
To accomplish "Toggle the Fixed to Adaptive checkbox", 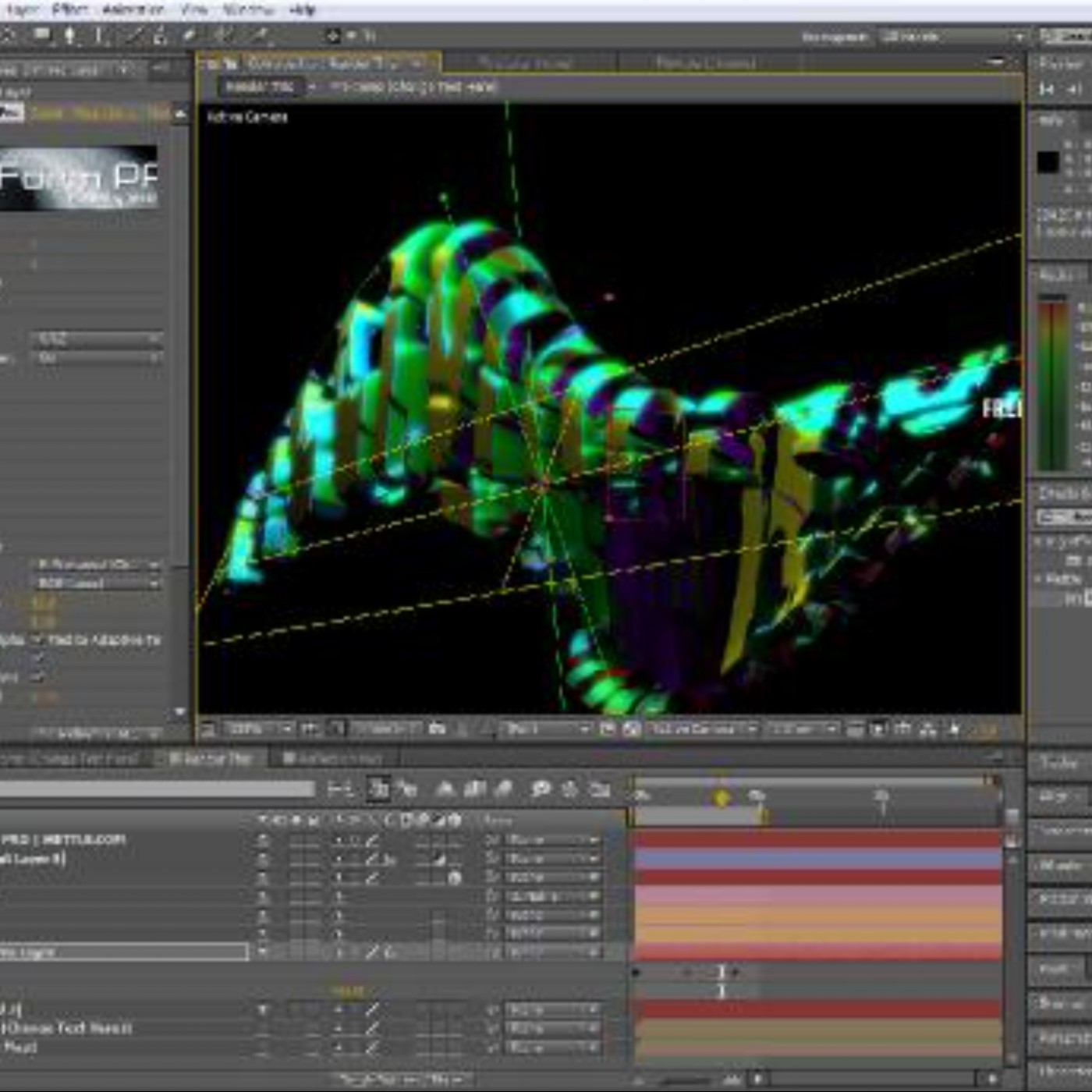I will point(37,640).
